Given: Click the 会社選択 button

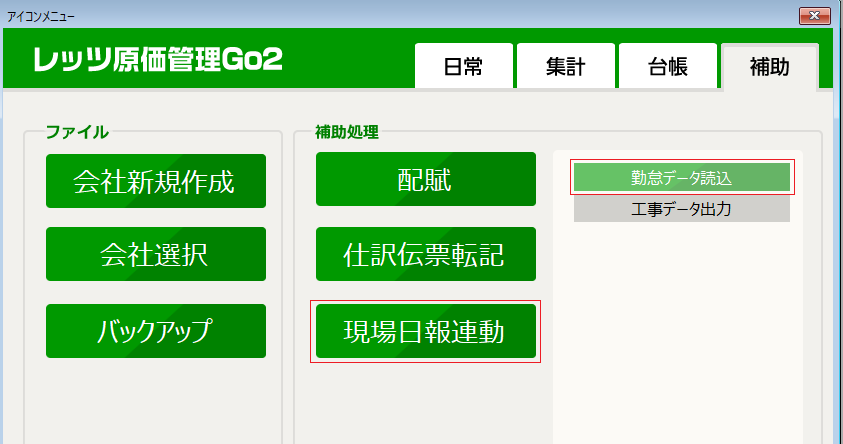Looking at the screenshot, I should pos(156,254).
